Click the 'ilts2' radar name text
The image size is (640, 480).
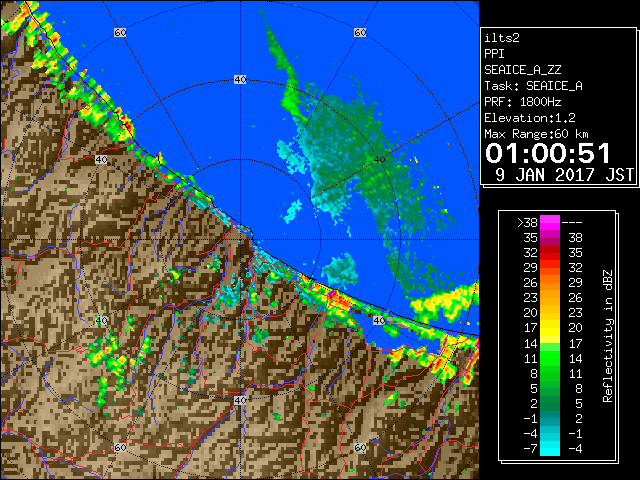pyautogui.click(x=502, y=38)
